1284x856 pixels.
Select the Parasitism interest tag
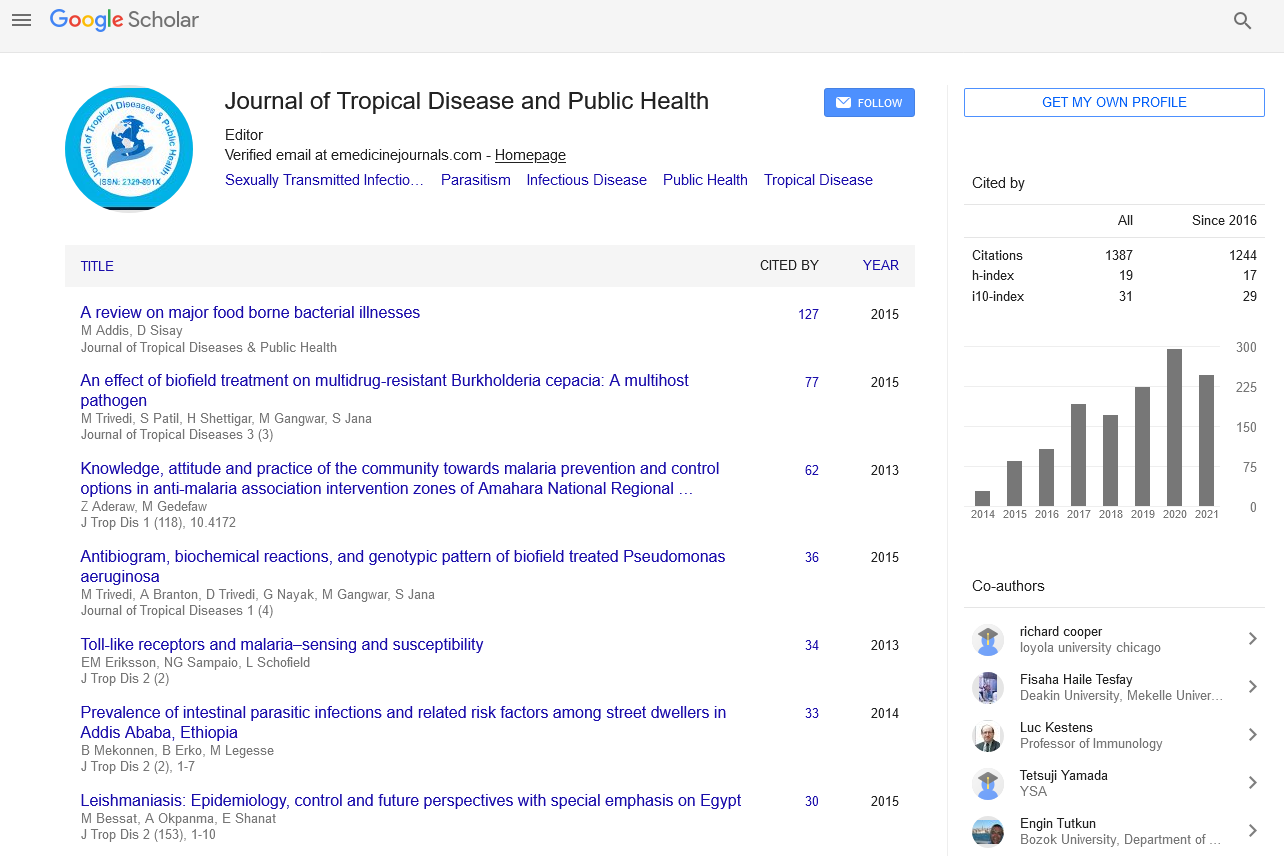point(475,180)
